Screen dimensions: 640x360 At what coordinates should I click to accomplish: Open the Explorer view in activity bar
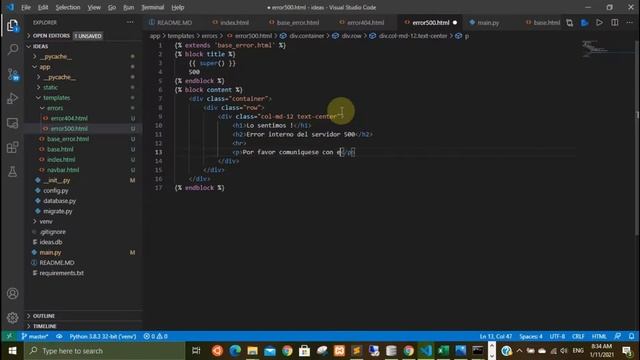click(x=13, y=26)
